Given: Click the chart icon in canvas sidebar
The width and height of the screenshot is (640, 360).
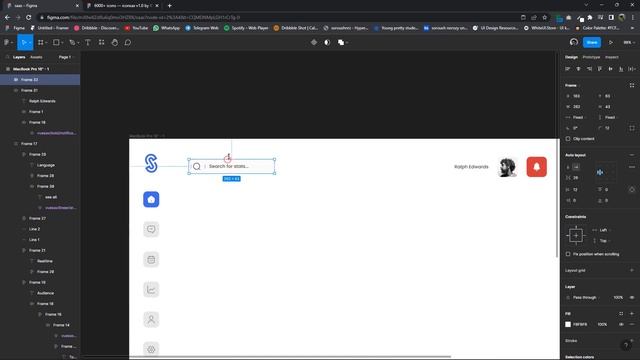Looking at the screenshot, I should [151, 289].
